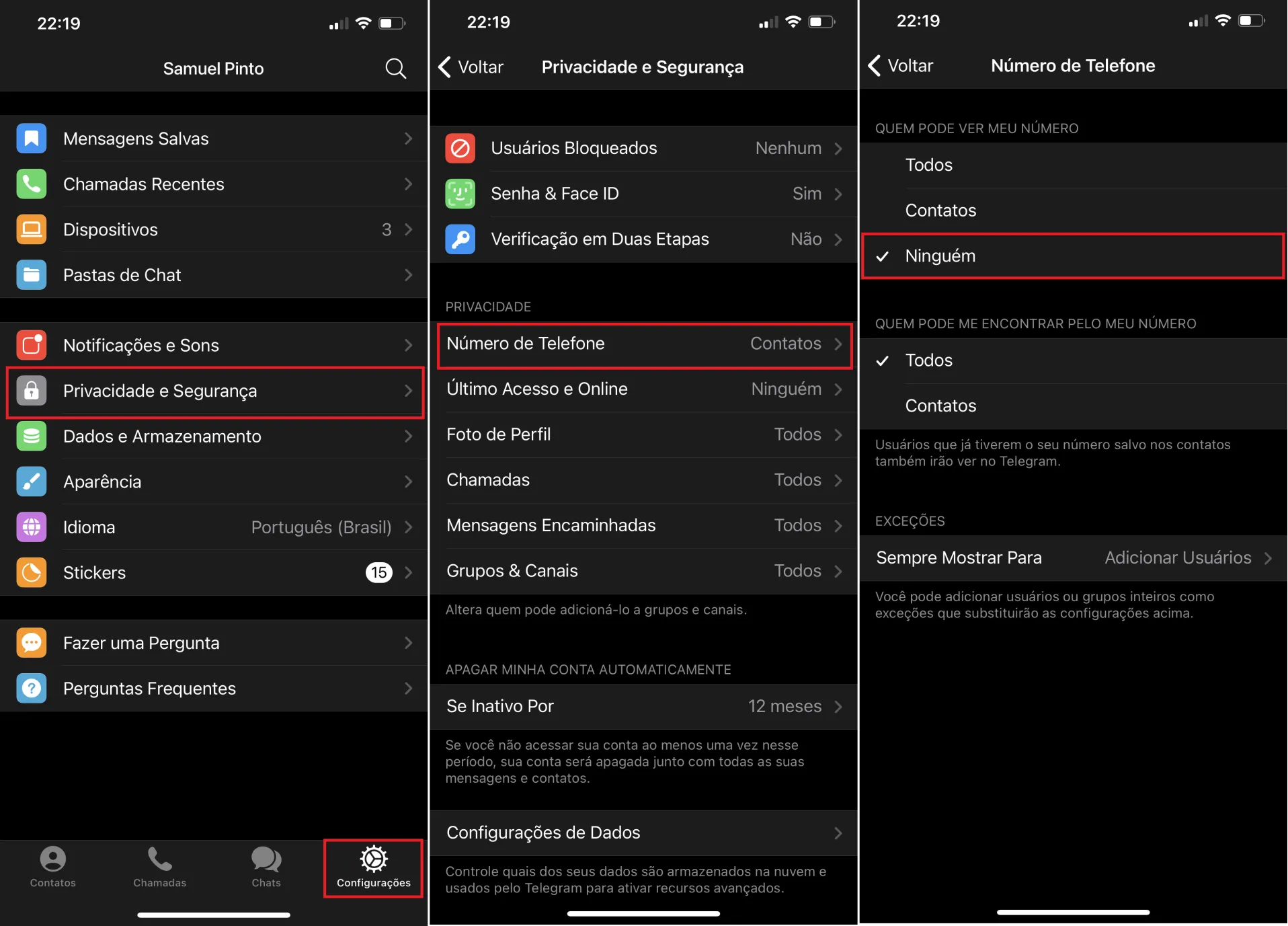Screen dimensions: 1288x926
Task: Open Mensagens Salvas row label
Action: coord(136,139)
